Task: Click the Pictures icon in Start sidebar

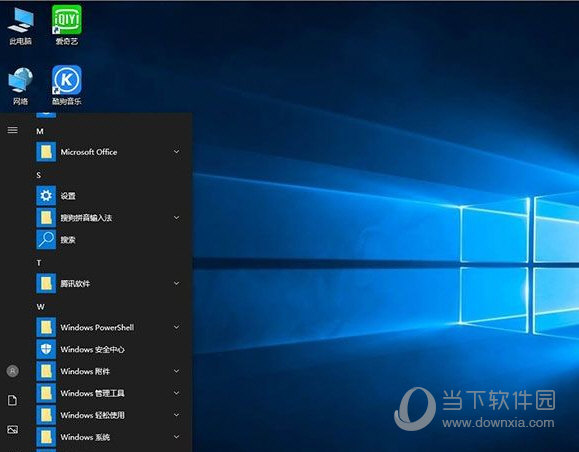Action: coord(13,429)
